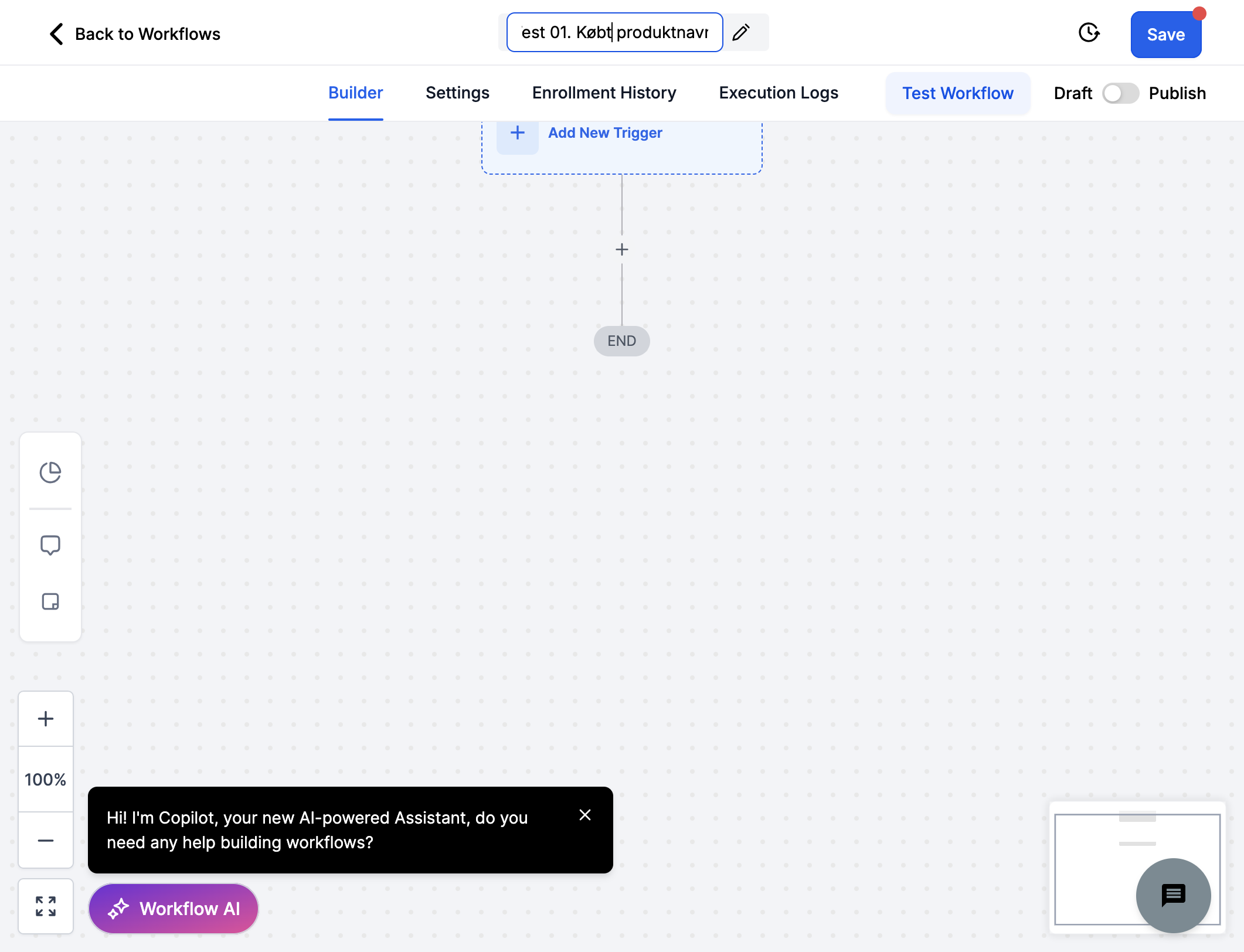This screenshot has height=952, width=1244.
Task: Zoom out on the canvas
Action: click(x=46, y=840)
